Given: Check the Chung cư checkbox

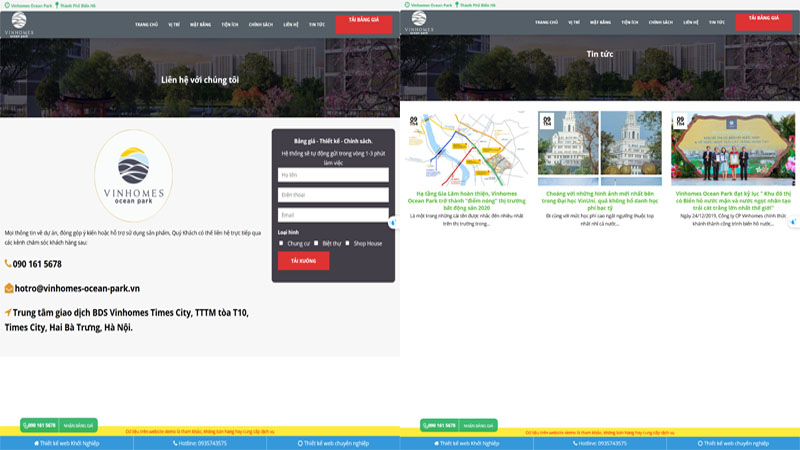Looking at the screenshot, I should coord(281,242).
